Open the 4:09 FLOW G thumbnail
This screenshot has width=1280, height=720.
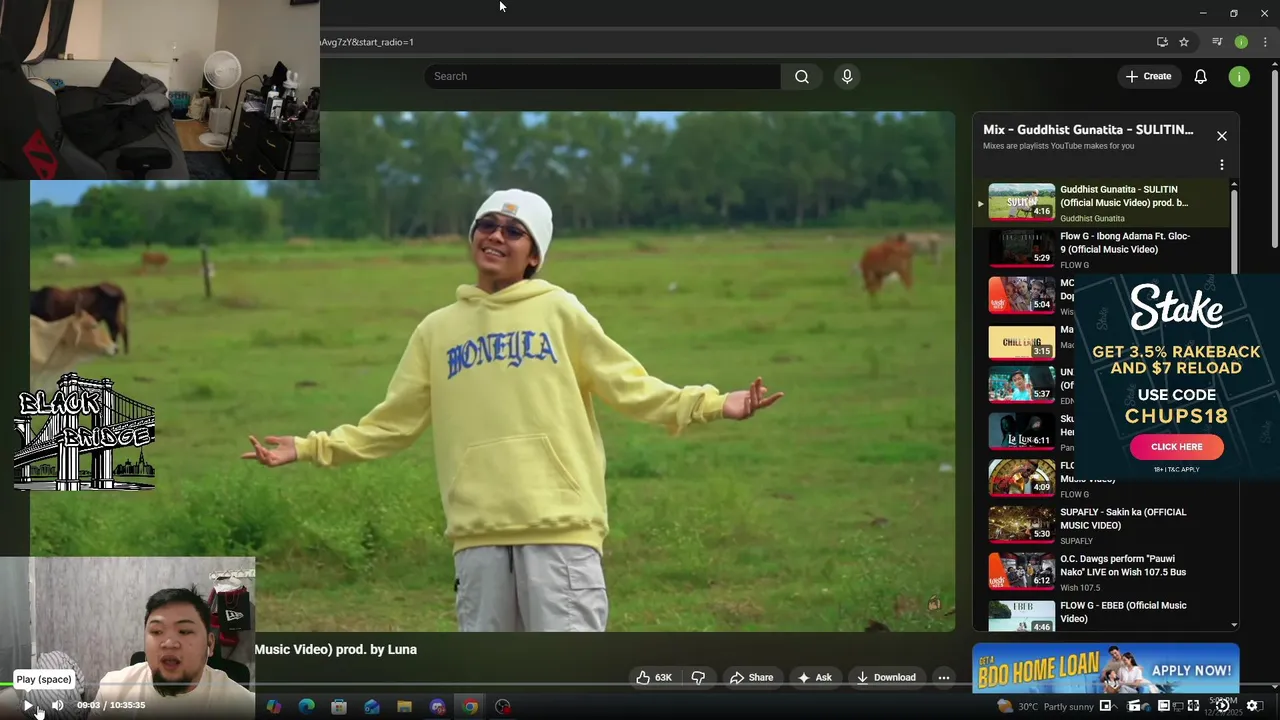tap(1021, 478)
